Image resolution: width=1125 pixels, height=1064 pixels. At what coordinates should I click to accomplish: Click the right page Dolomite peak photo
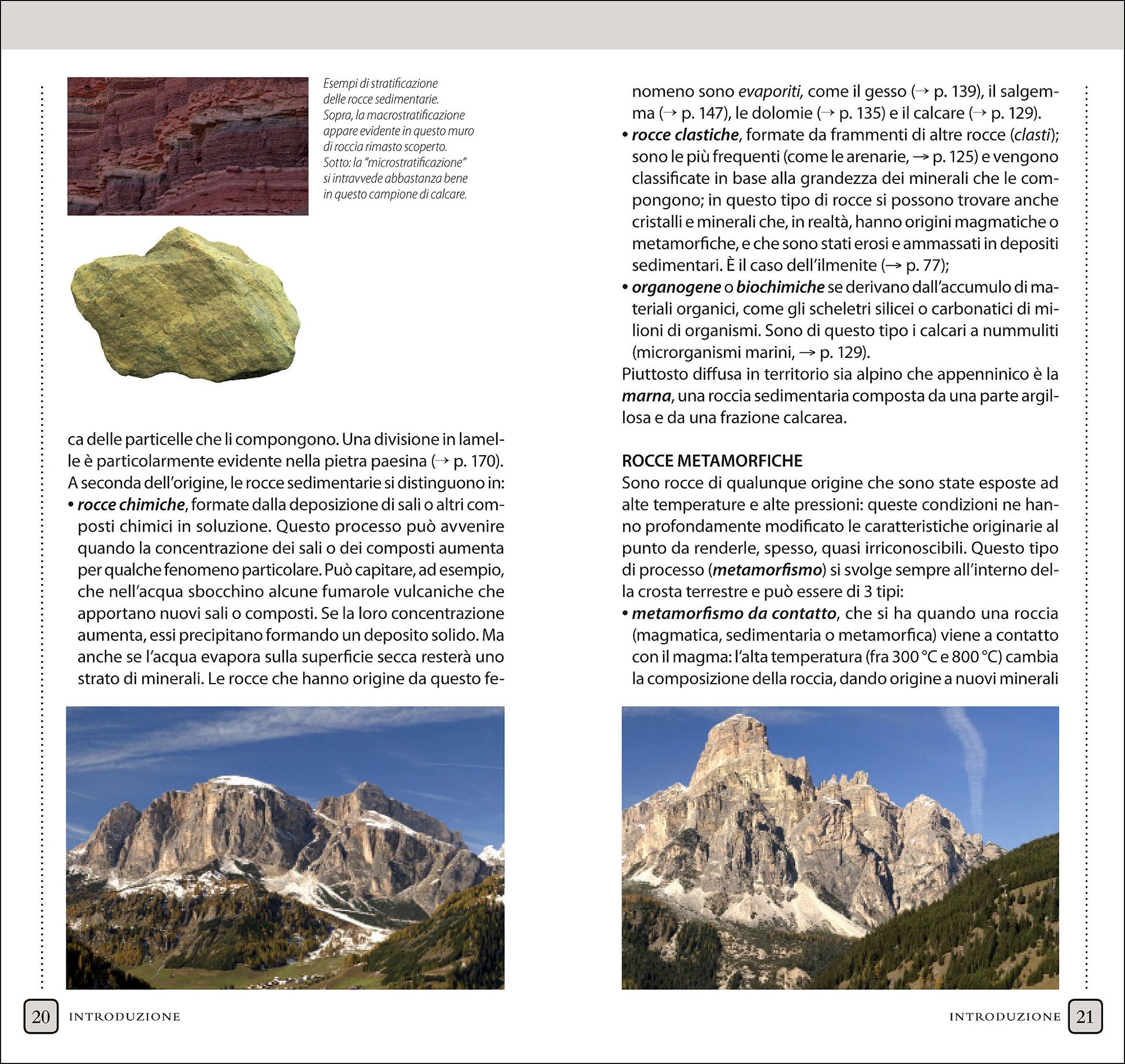click(x=839, y=847)
